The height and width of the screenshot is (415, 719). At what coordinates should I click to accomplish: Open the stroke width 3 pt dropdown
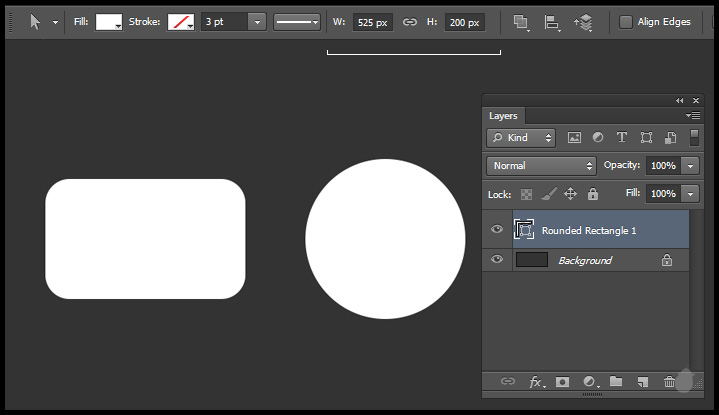[x=256, y=22]
